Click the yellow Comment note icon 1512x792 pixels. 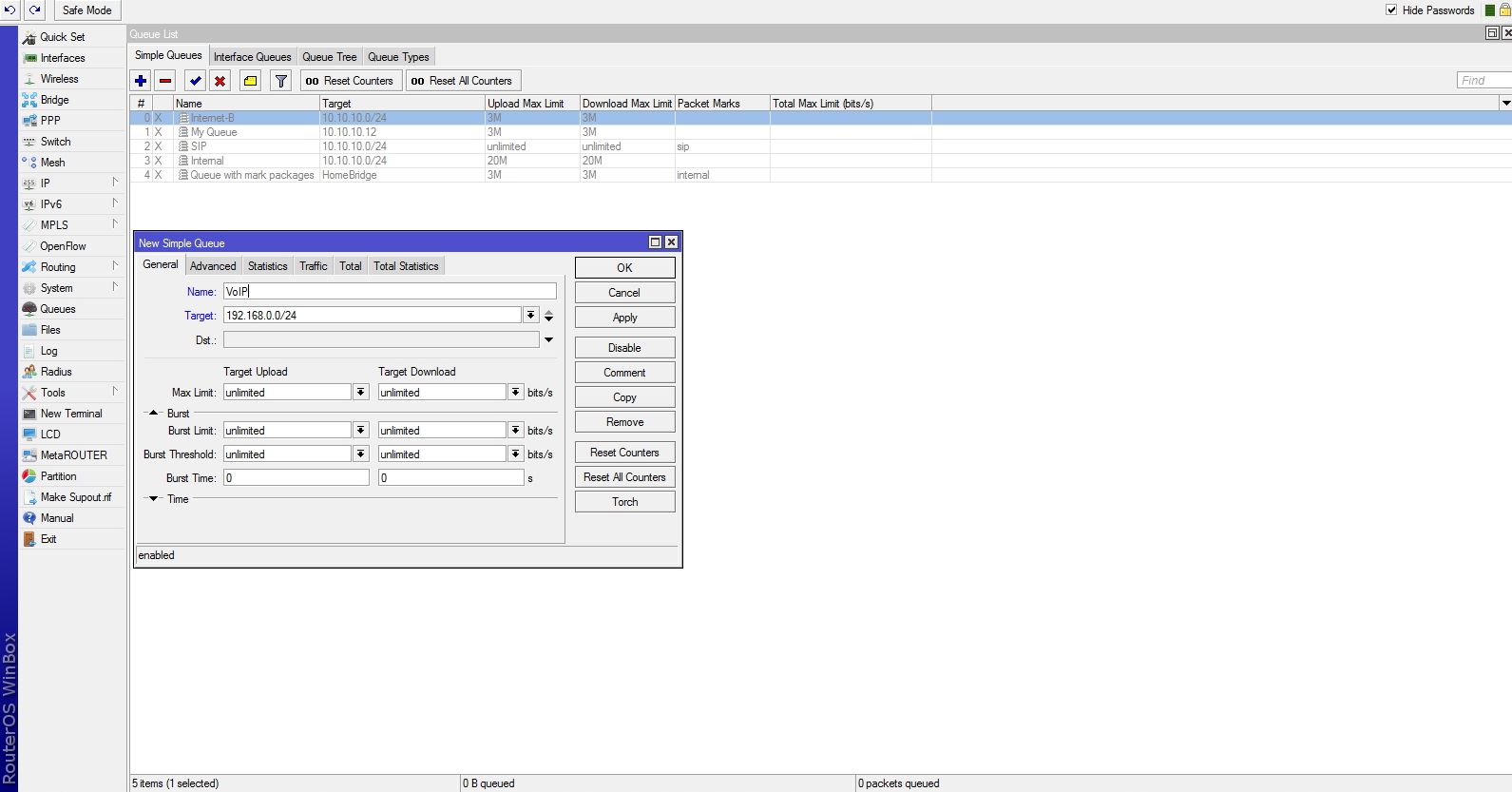250,81
